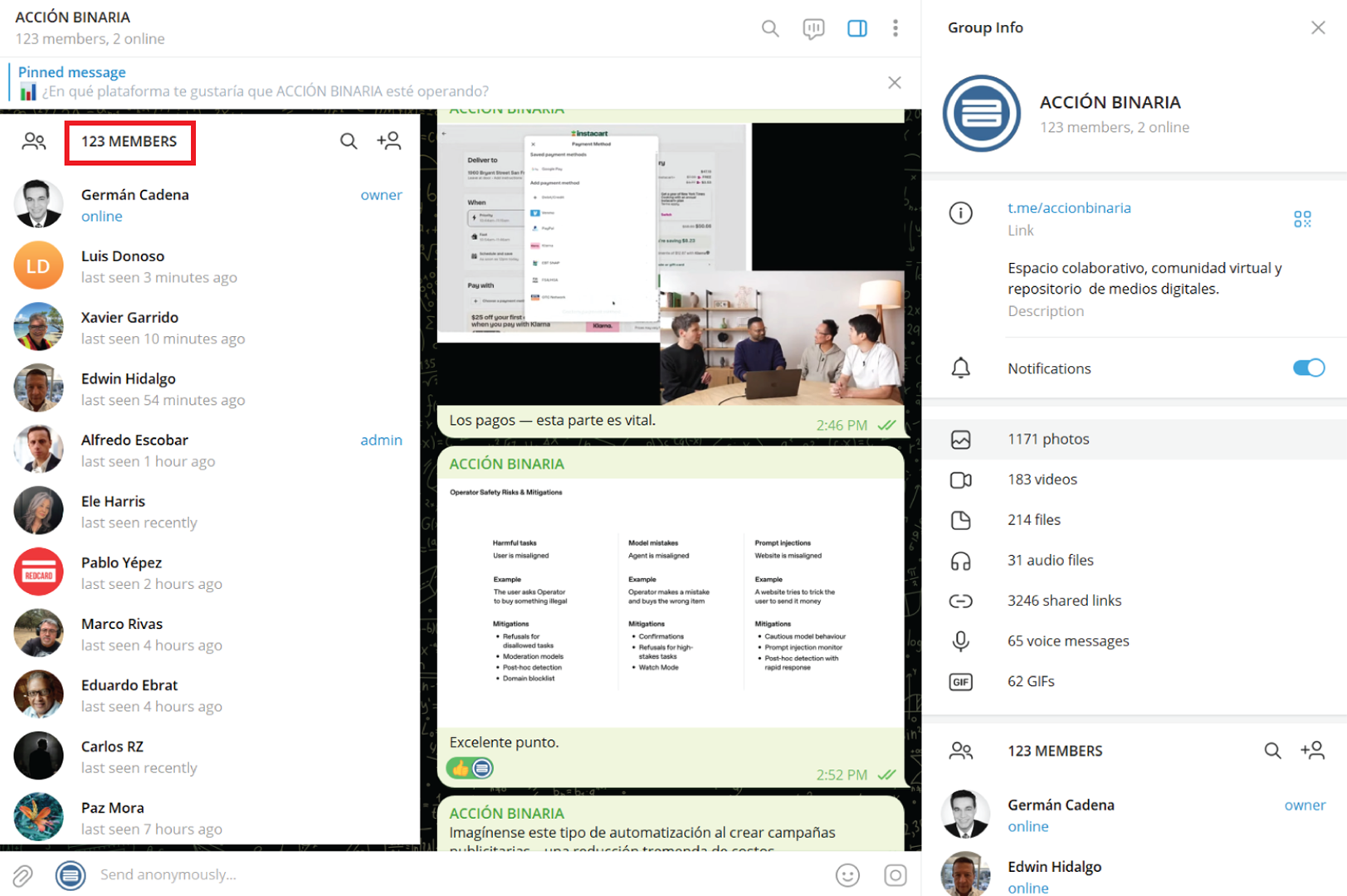The height and width of the screenshot is (896, 1347).
Task: Open 3246 shared links
Action: pyautogui.click(x=1135, y=601)
